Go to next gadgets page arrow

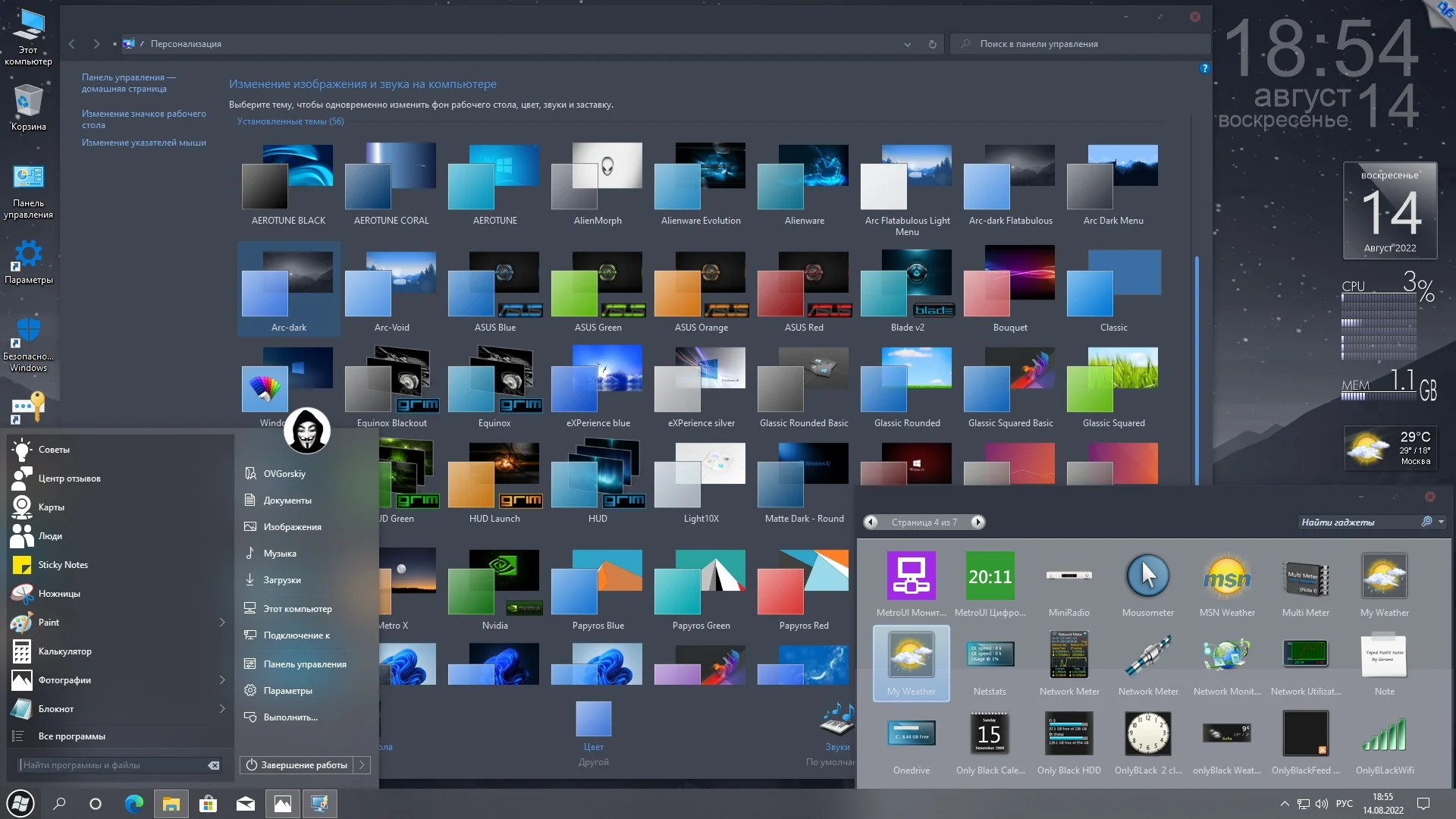click(977, 522)
